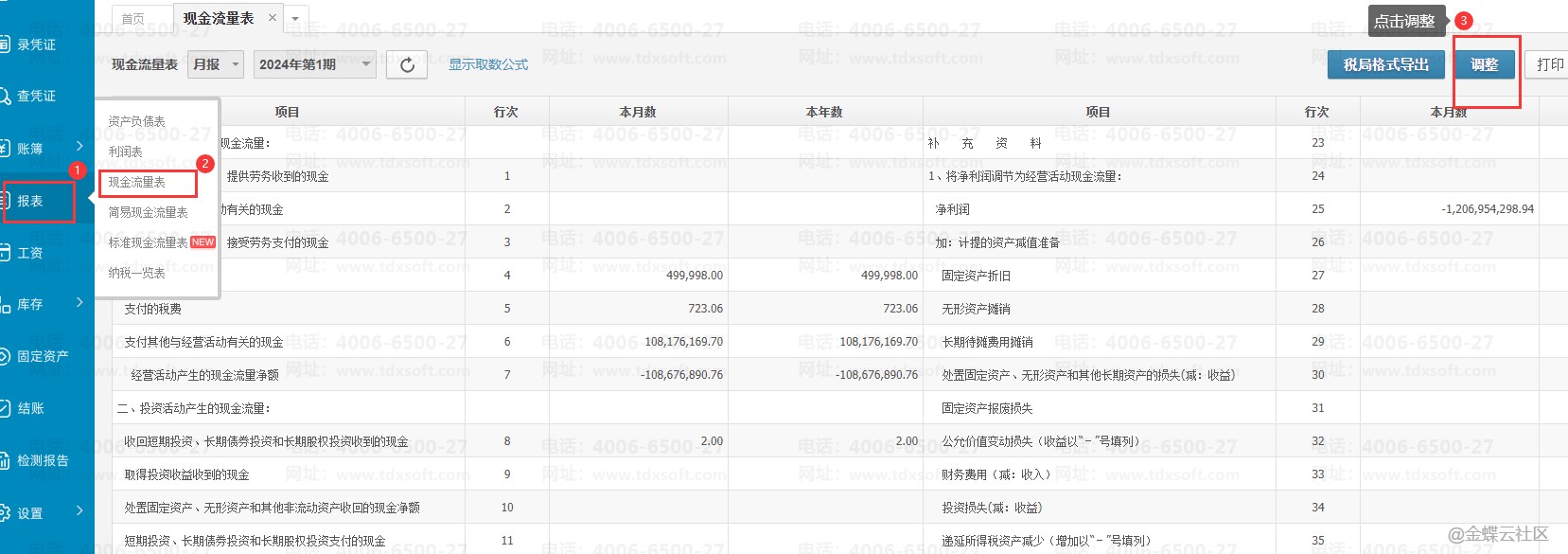Expand the 账簿 sidebar chevron
This screenshot has height=554, width=1568.
click(x=79, y=147)
